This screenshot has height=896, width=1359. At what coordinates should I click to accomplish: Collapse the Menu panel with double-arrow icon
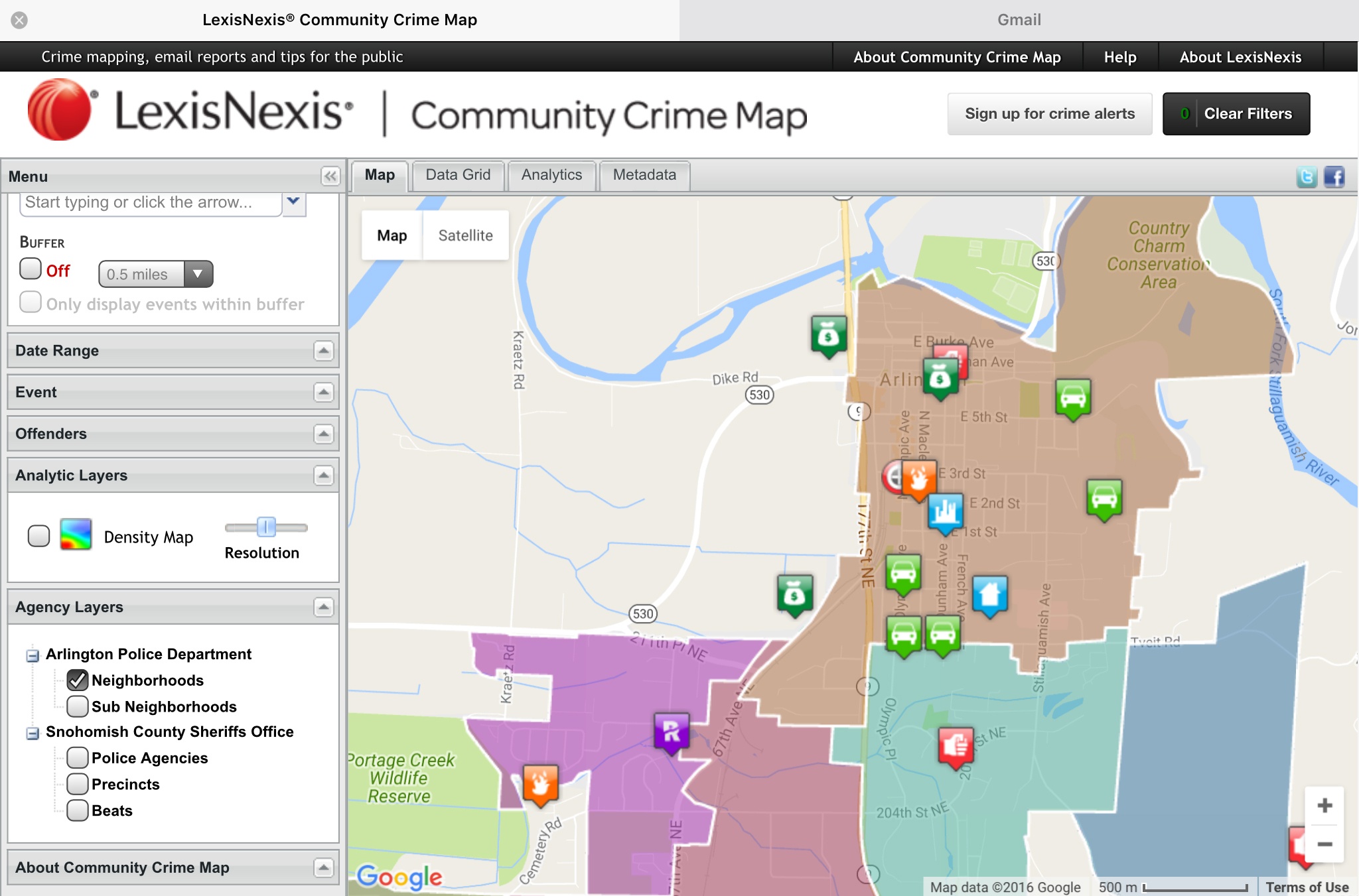330,176
